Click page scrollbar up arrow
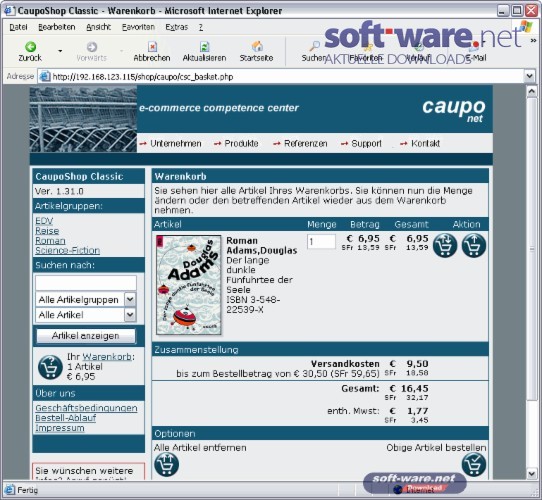Viewport: 542px width, 500px height. point(532,92)
